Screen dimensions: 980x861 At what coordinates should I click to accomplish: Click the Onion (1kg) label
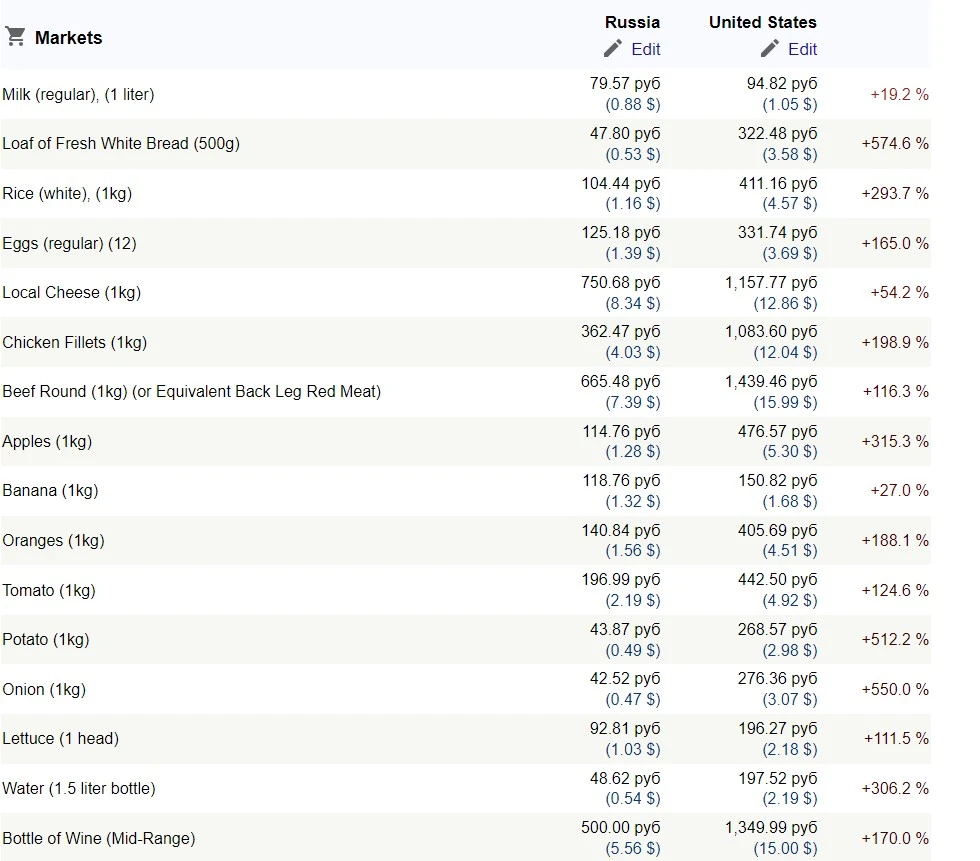(44, 690)
